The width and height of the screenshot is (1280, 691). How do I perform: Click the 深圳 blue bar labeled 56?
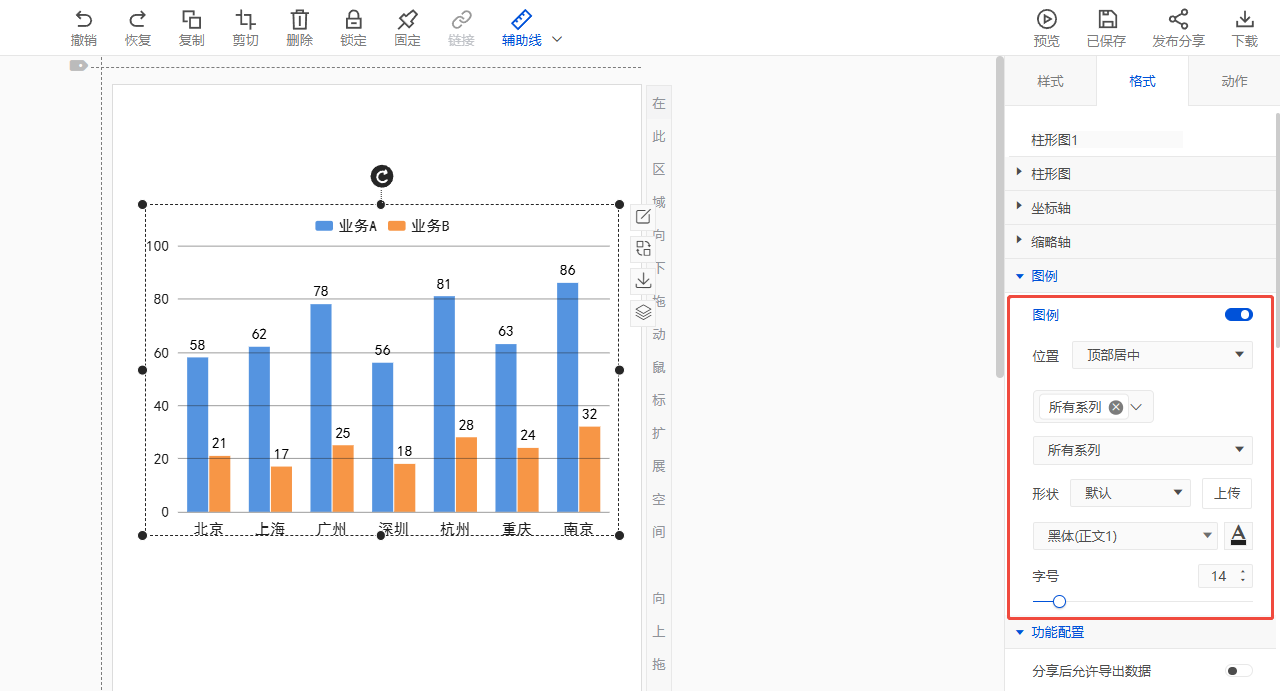click(382, 437)
